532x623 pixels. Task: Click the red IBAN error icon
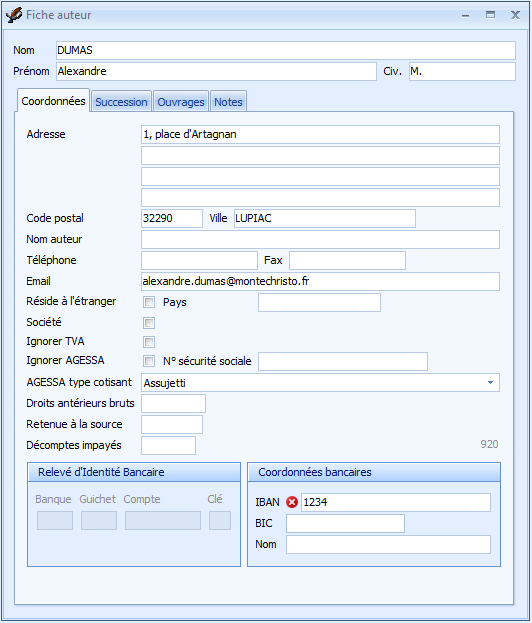(x=292, y=502)
